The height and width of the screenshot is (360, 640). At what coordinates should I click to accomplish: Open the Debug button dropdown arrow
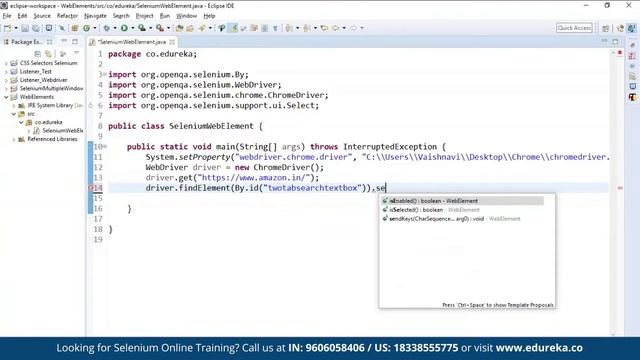pyautogui.click(x=115, y=28)
